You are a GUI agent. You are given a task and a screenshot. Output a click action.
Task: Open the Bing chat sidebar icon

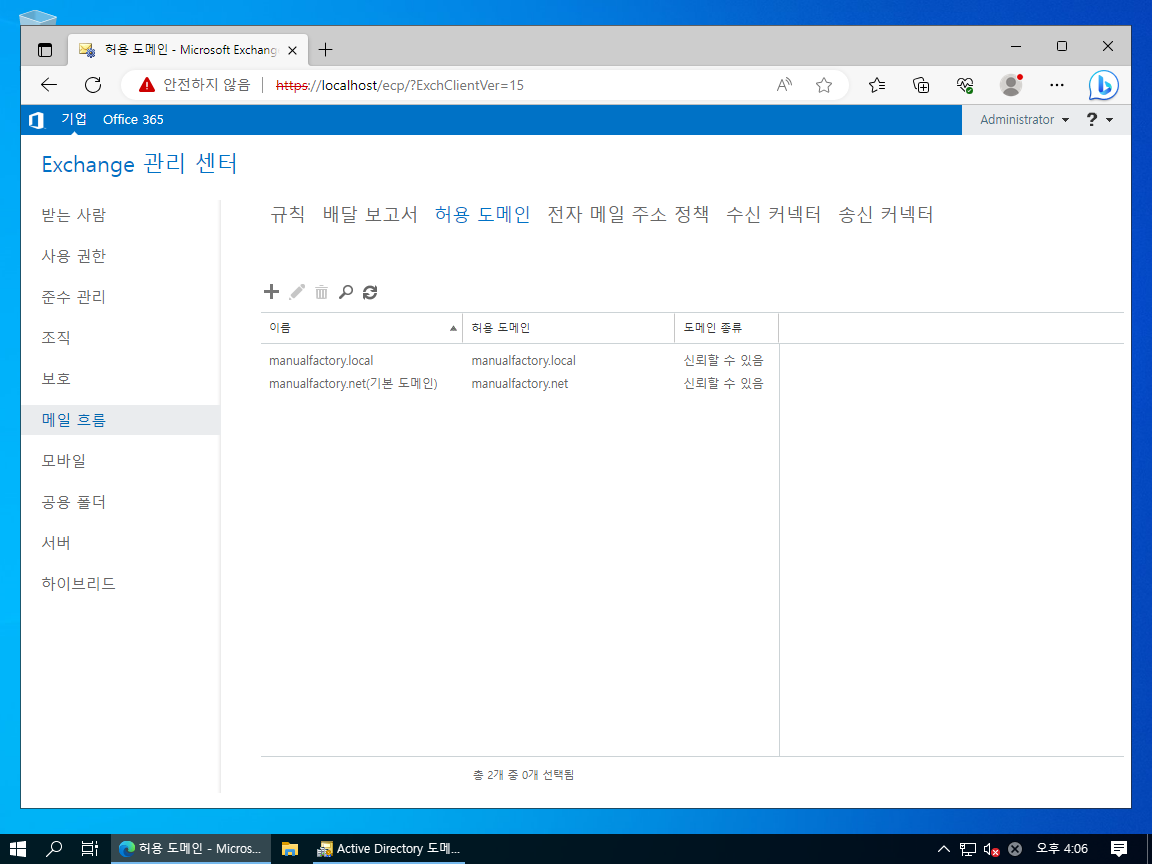click(x=1103, y=85)
